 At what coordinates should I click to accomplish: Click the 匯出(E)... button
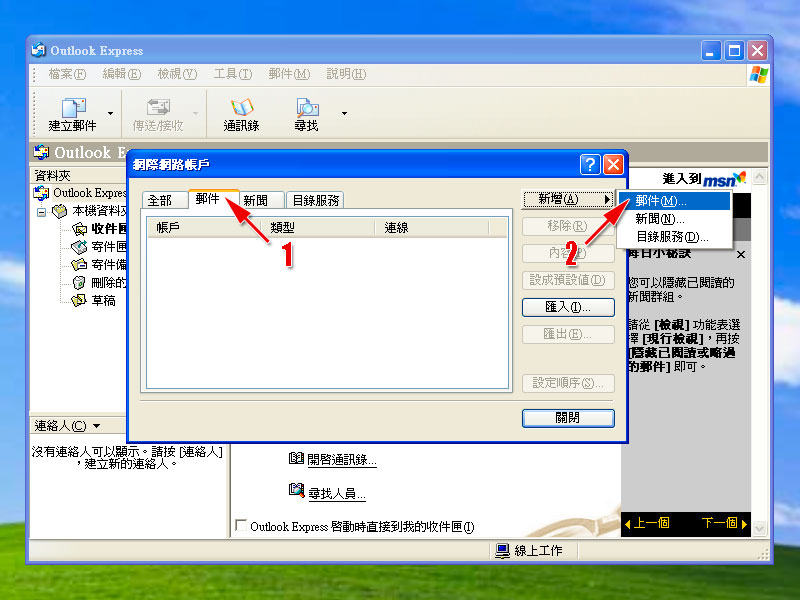568,334
